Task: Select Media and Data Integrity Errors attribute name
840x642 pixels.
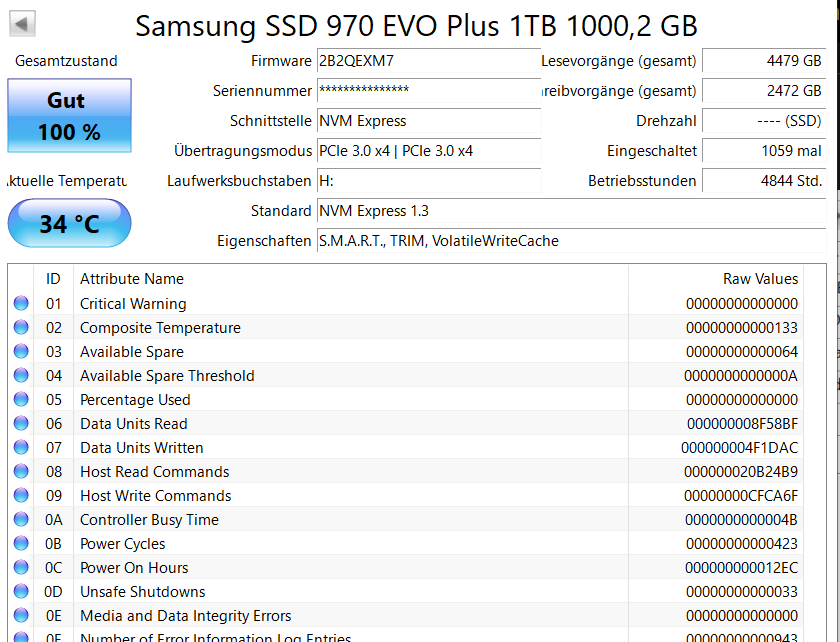Action: tap(185, 616)
